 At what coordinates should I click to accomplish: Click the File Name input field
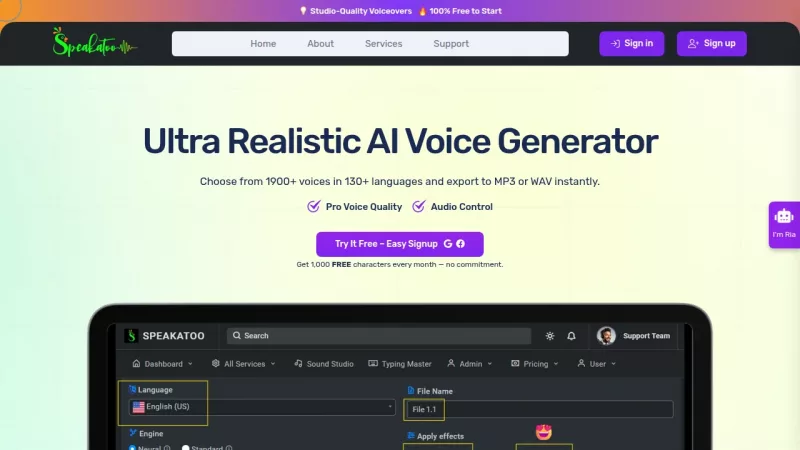[x=538, y=409]
